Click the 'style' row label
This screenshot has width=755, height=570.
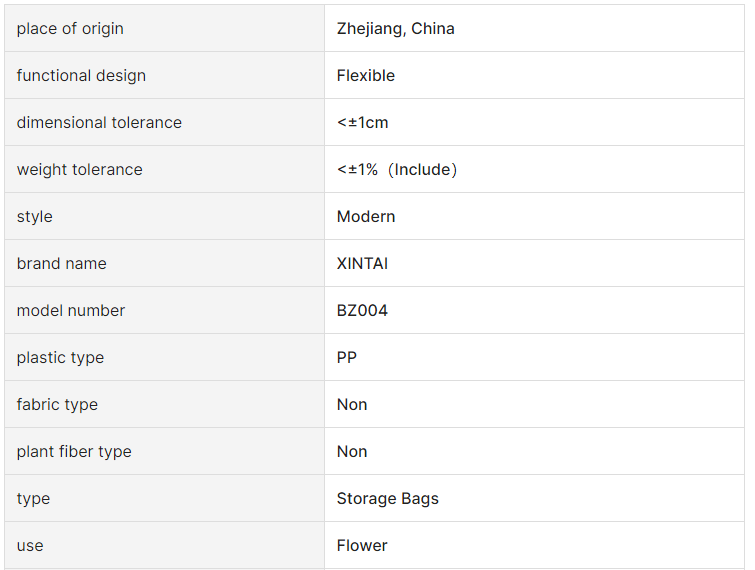(x=35, y=217)
